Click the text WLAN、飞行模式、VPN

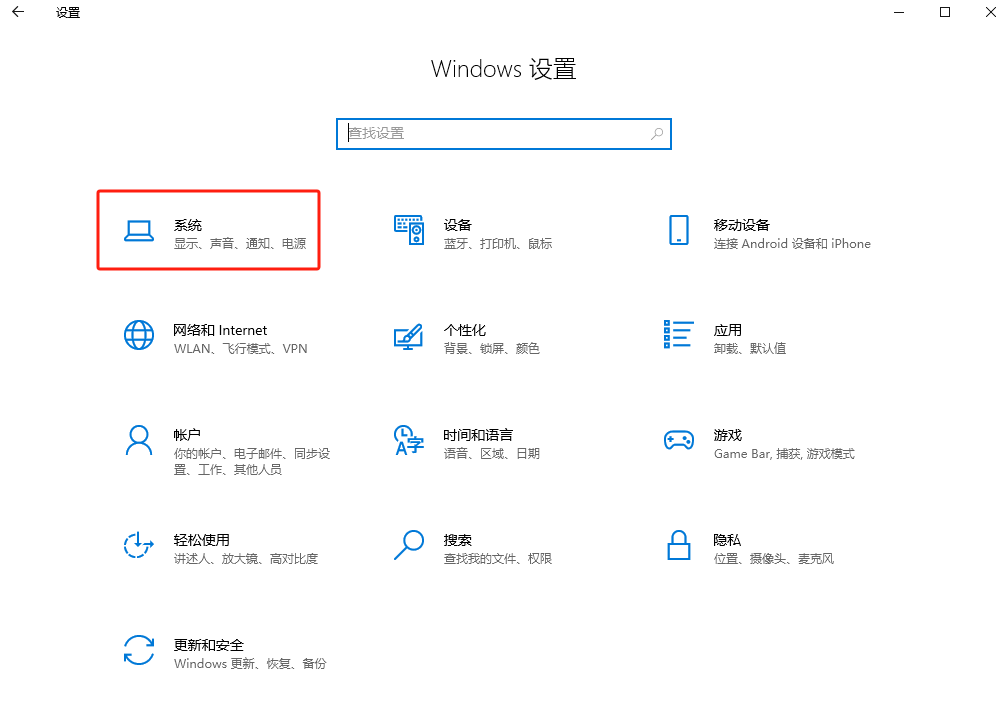tap(241, 349)
